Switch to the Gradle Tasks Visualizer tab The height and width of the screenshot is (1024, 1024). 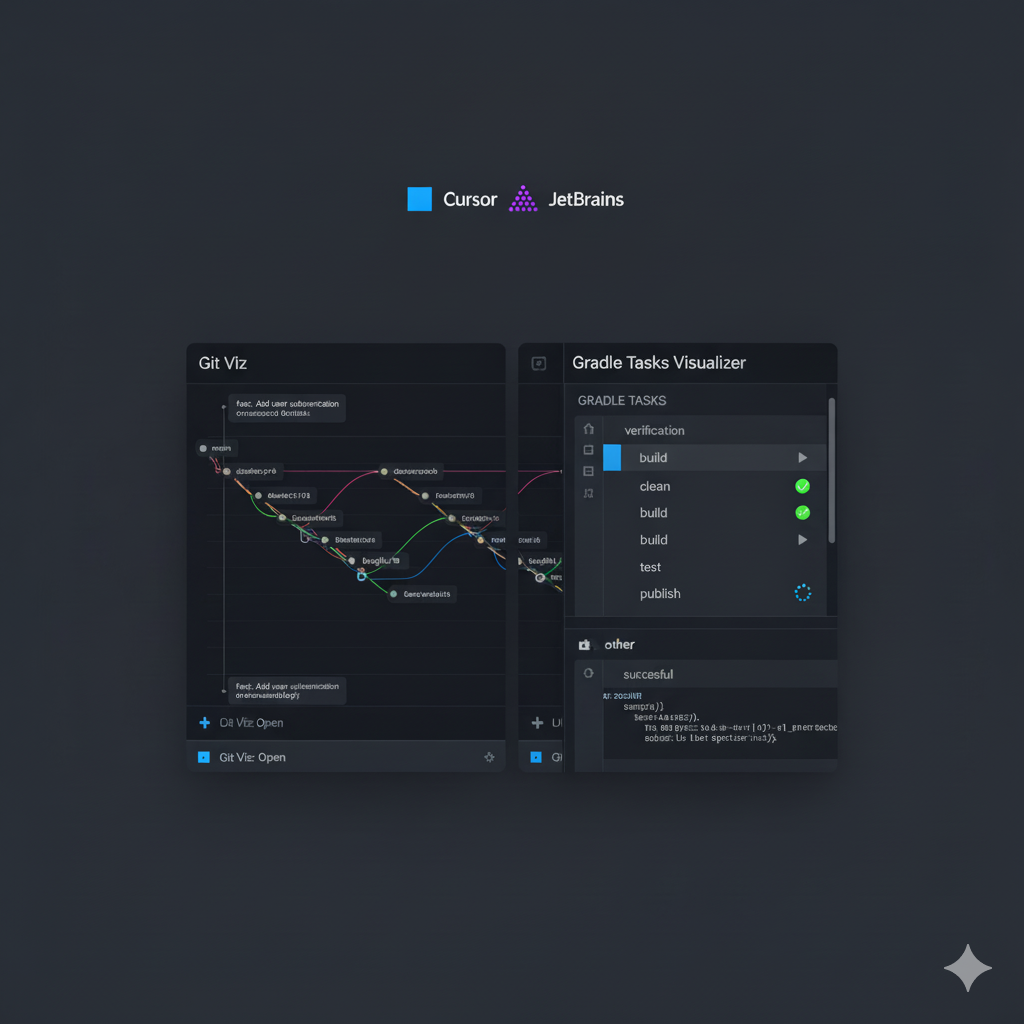(657, 363)
